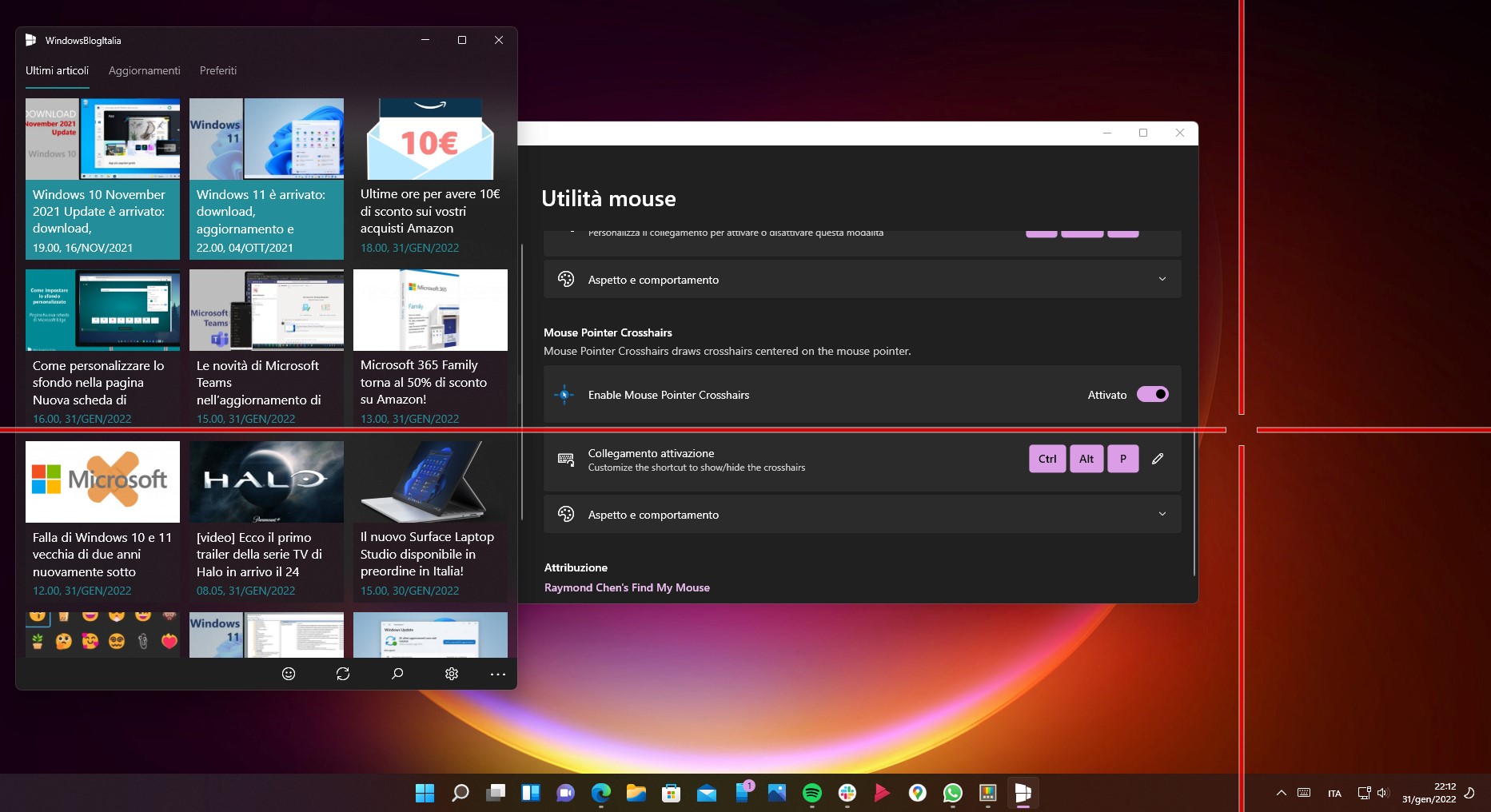This screenshot has height=812, width=1491.
Task: Open taskbar Search magnifier
Action: pyautogui.click(x=460, y=793)
